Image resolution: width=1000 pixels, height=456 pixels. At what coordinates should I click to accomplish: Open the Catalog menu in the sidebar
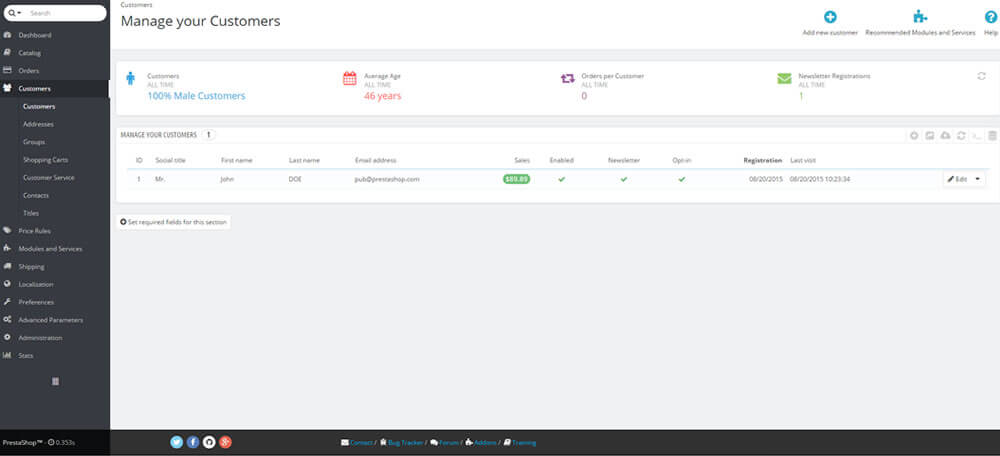pos(30,53)
